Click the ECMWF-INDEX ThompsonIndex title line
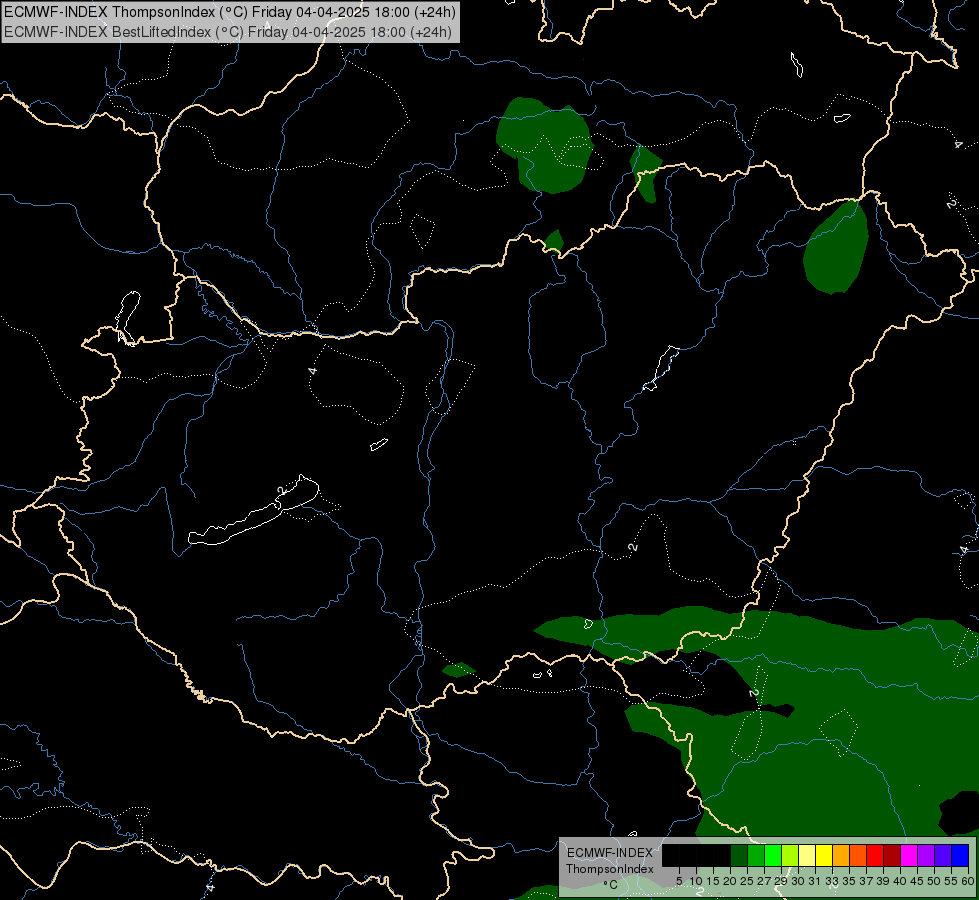 [230, 12]
